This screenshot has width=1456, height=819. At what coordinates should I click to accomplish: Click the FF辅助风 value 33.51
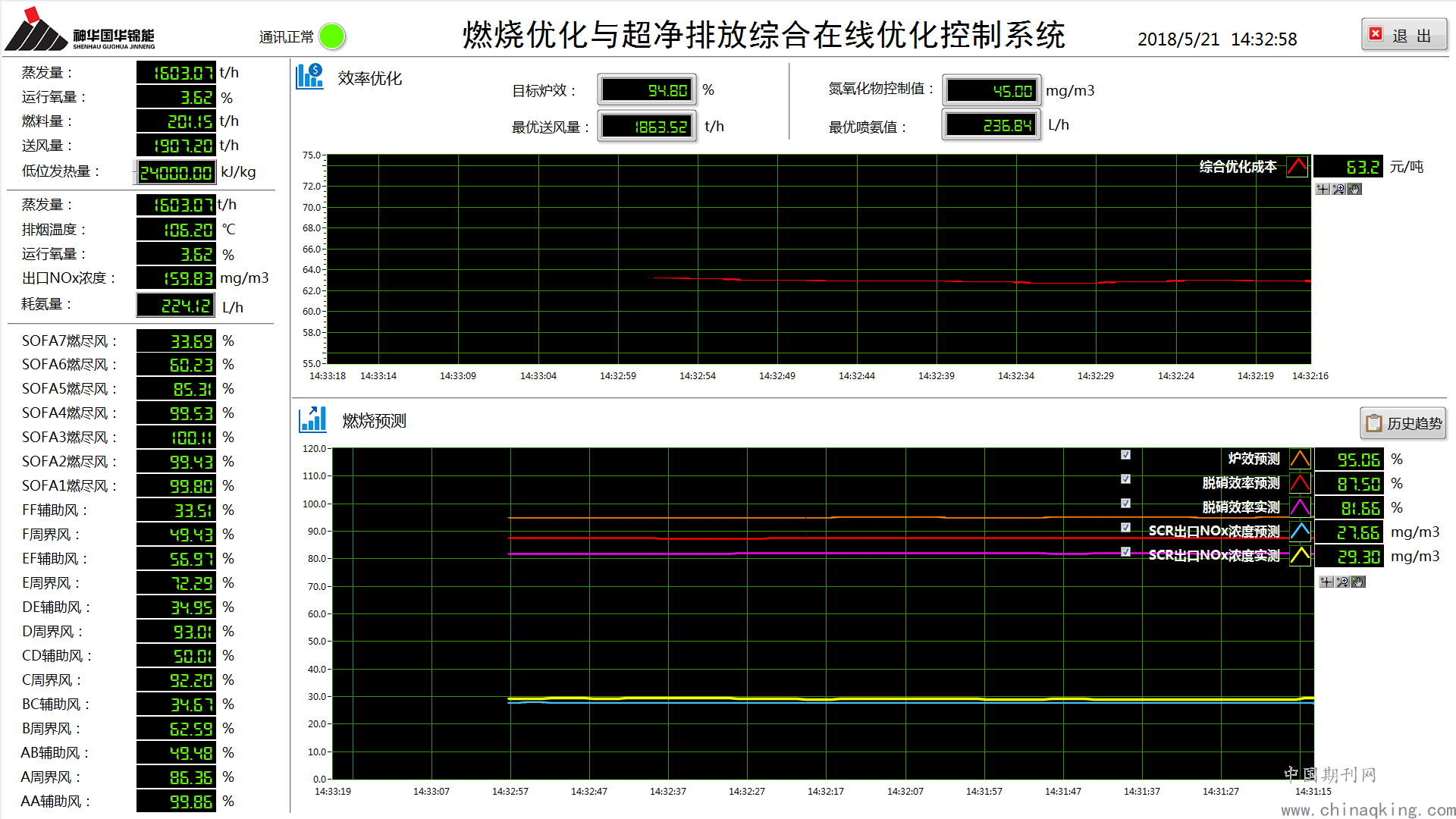click(x=176, y=510)
